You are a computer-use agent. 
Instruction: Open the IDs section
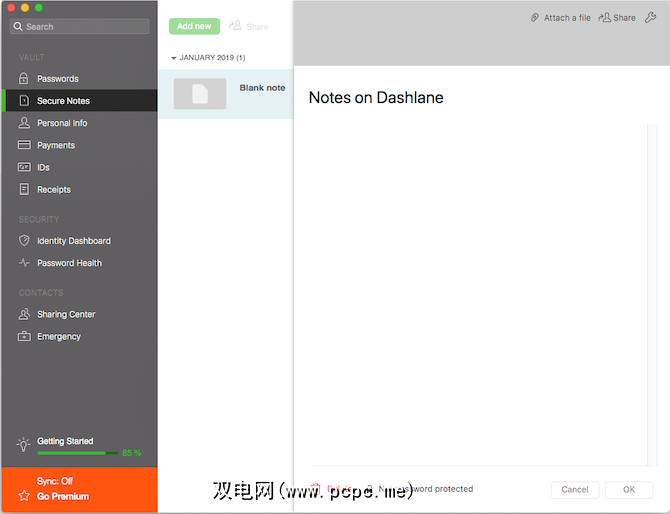coord(79,167)
